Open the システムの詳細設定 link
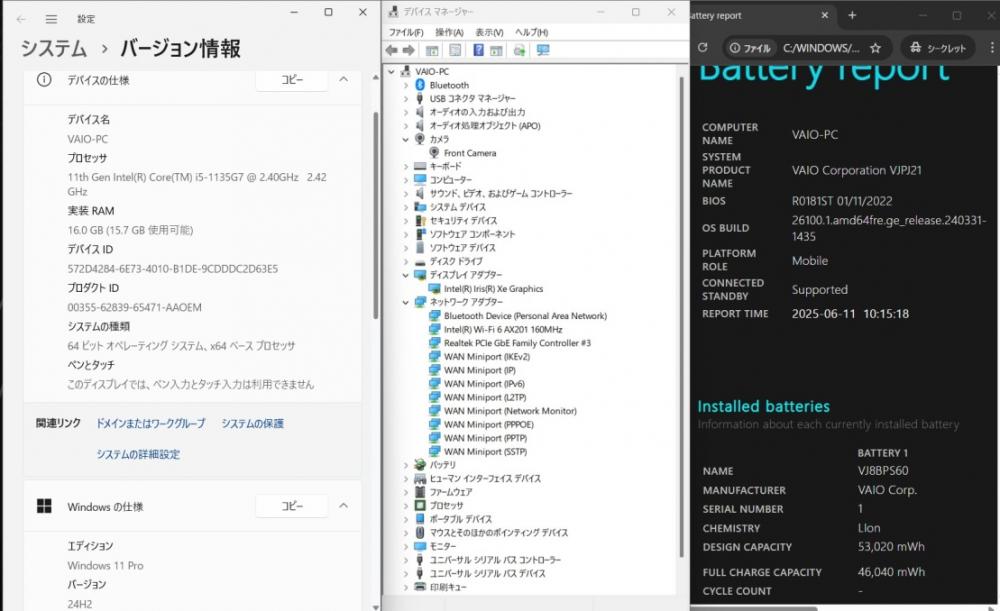Viewport: 1000px width, 611px height. (x=138, y=454)
